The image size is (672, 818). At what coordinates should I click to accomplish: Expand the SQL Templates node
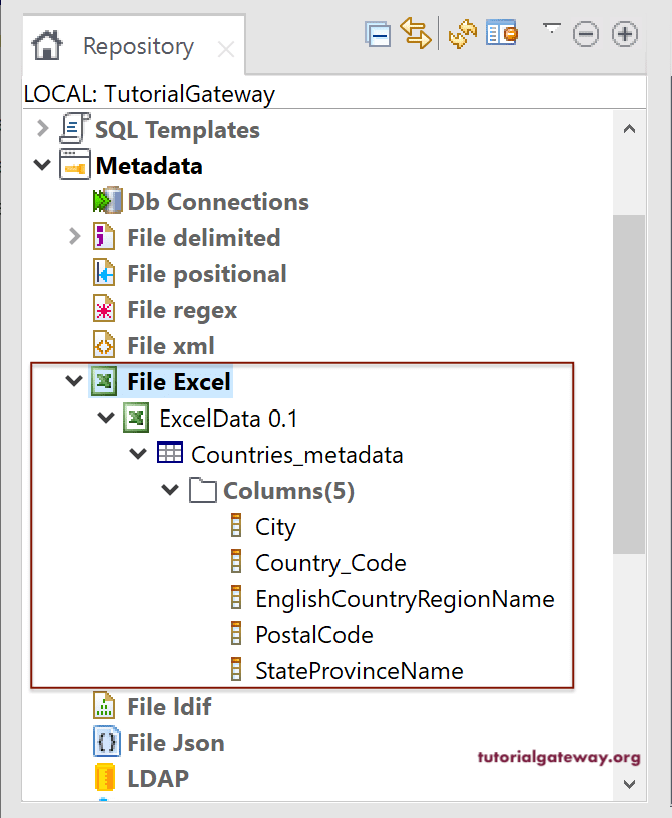pyautogui.click(x=42, y=128)
